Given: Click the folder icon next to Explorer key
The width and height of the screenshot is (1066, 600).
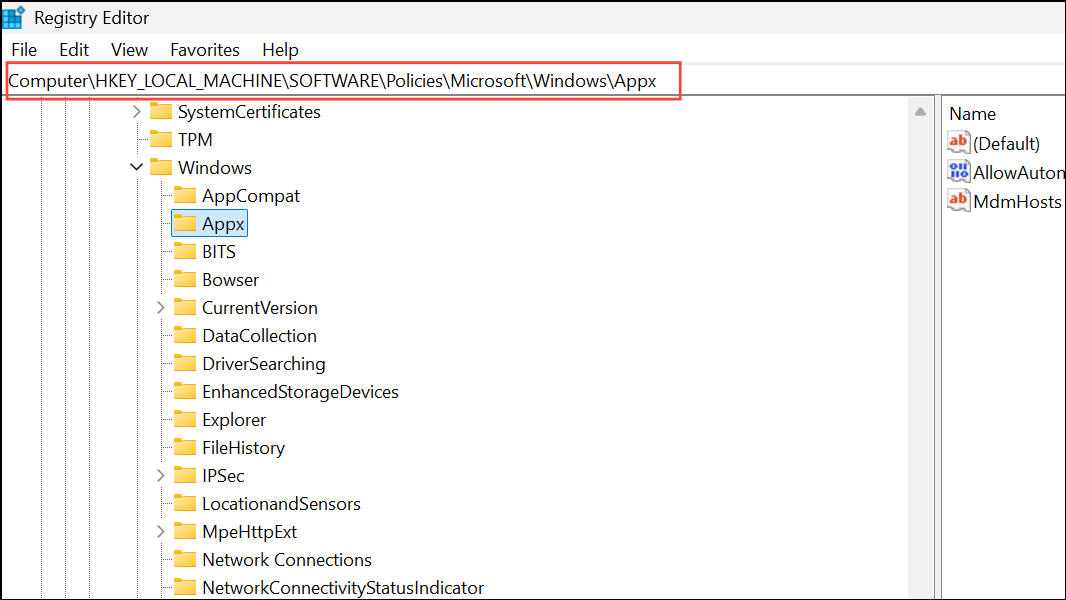Looking at the screenshot, I should (x=185, y=420).
